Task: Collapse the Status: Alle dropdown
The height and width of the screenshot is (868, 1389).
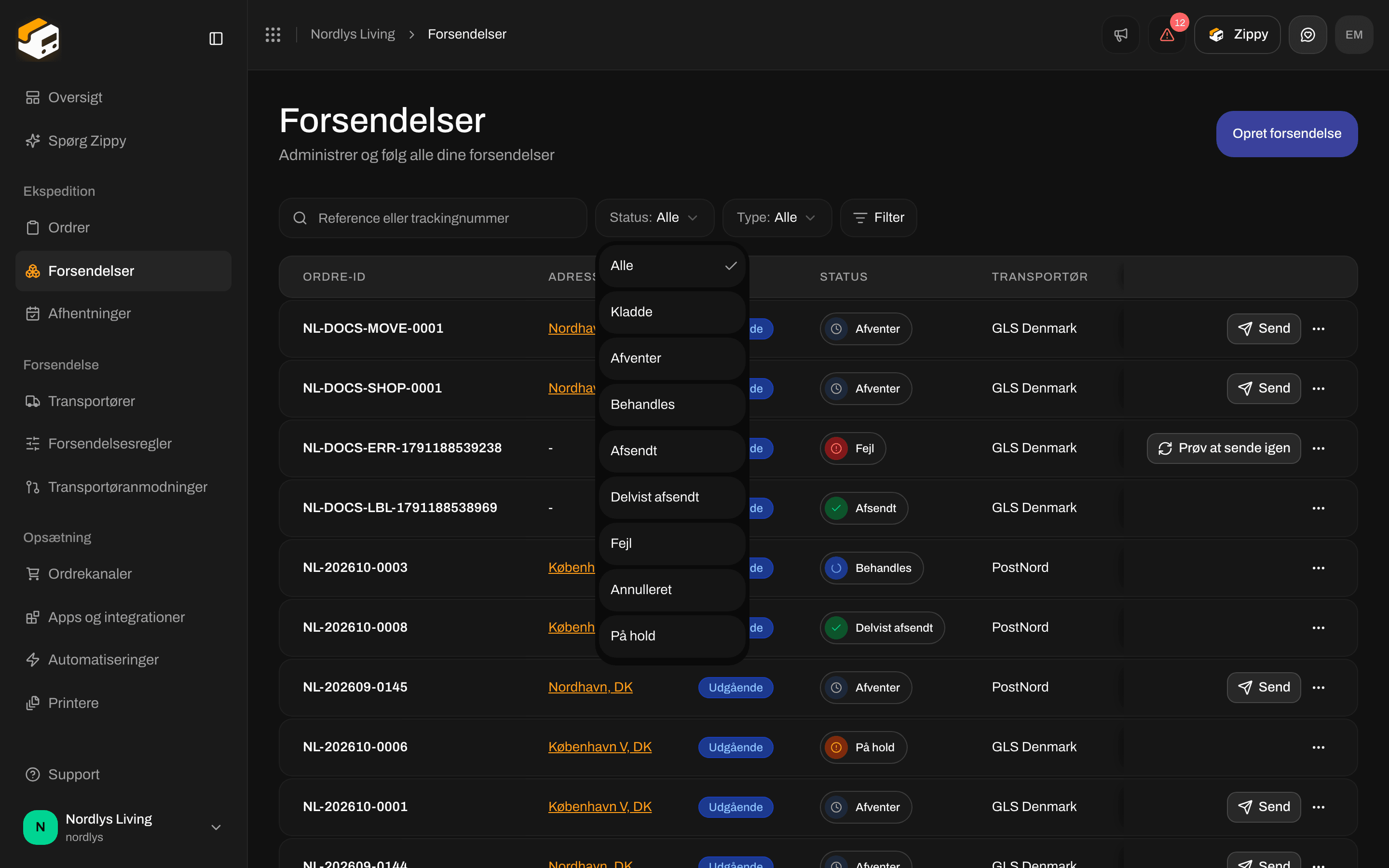Action: 654,217
